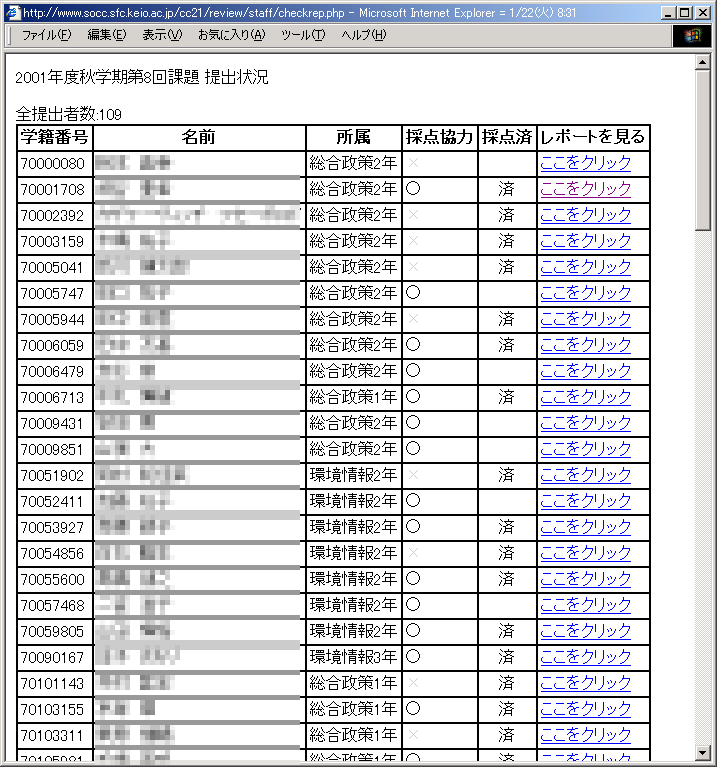Viewport: 717px width, 767px height.
Task: Click the Windows logo throbber icon
Action: (x=692, y=35)
